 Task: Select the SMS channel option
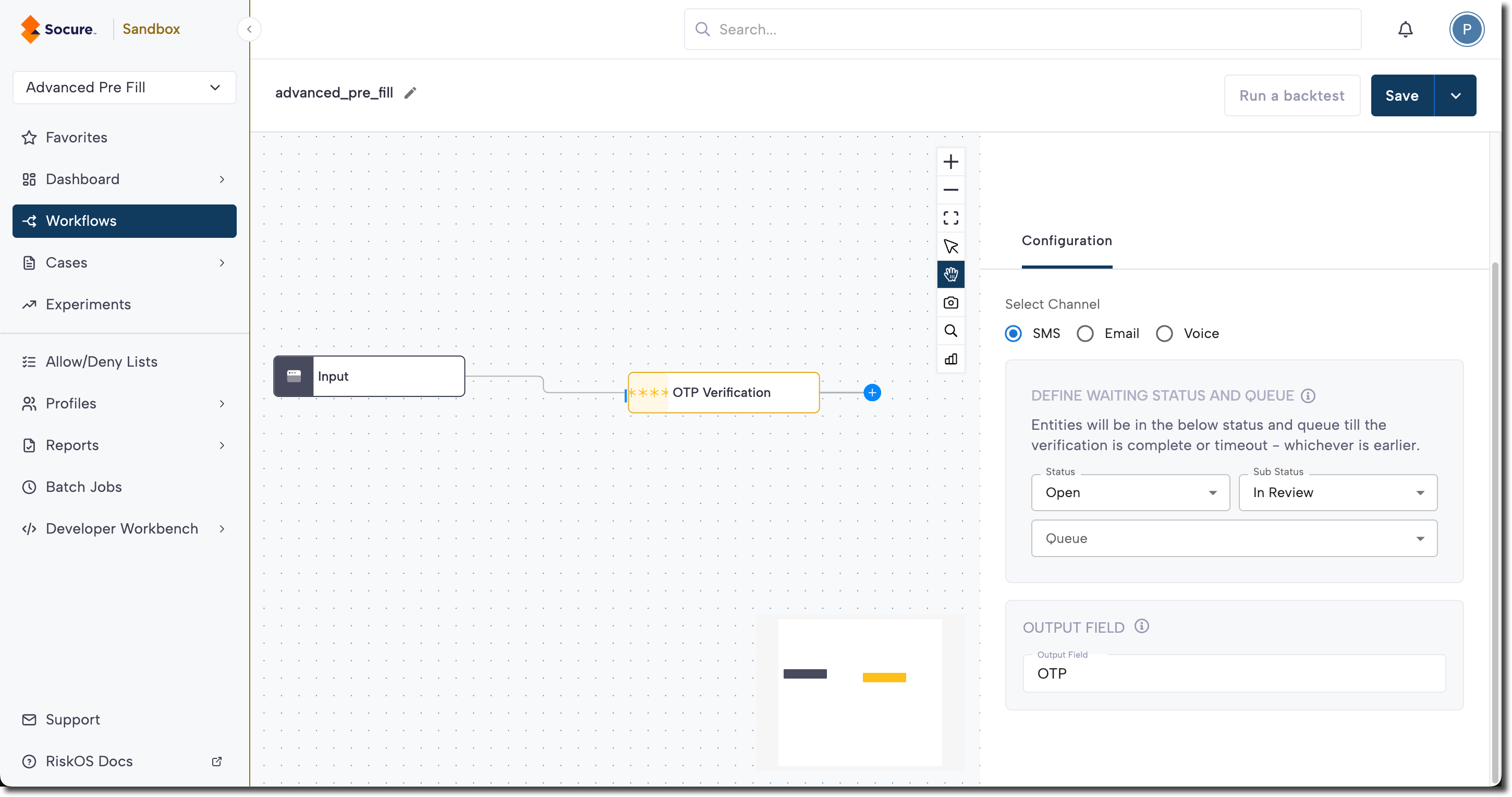1013,334
